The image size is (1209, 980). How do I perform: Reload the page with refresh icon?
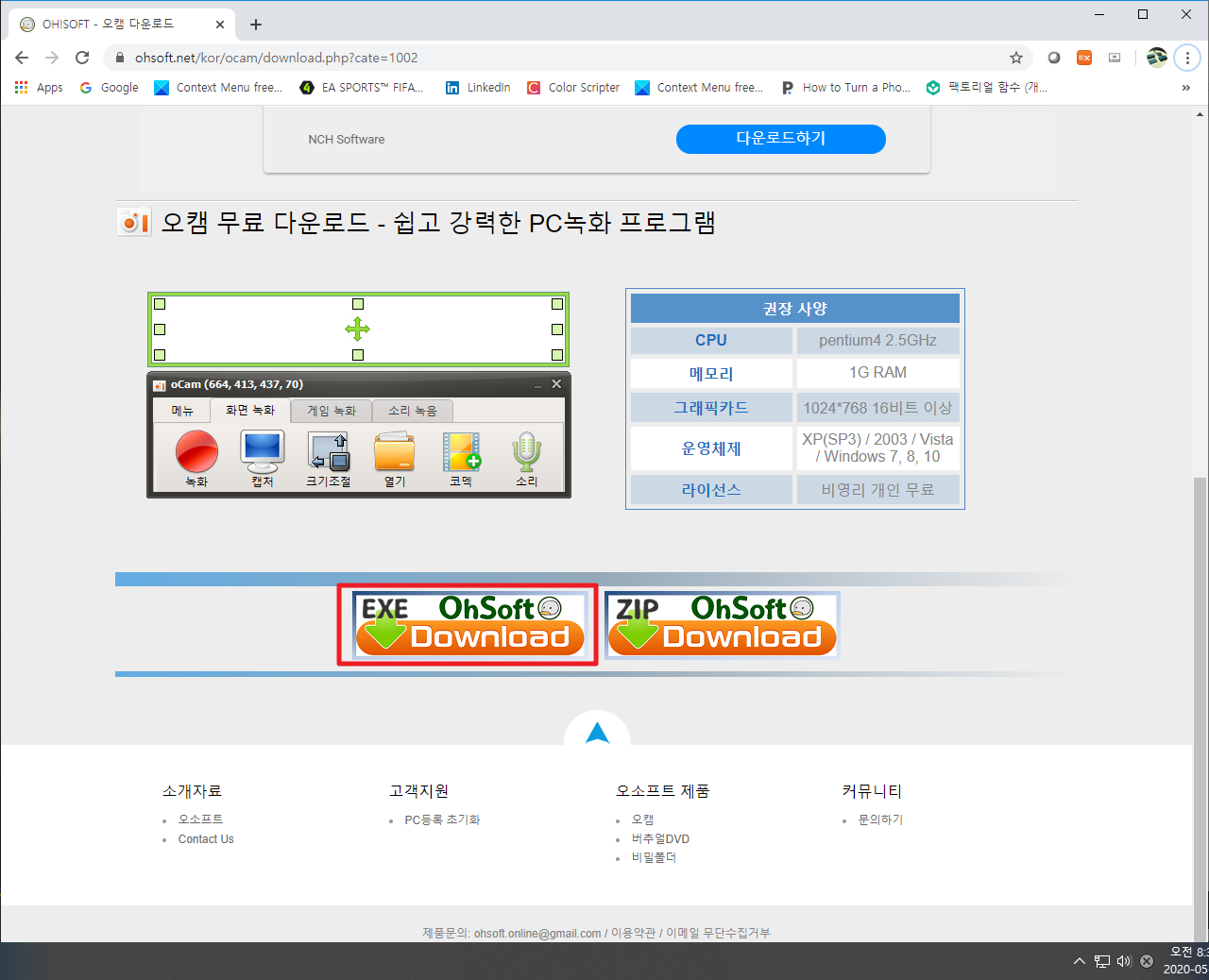point(82,58)
